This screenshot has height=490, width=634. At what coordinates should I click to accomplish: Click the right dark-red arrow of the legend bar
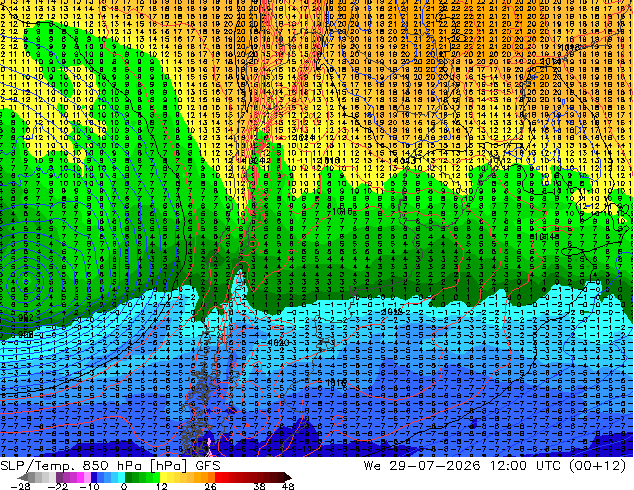tap(287, 477)
